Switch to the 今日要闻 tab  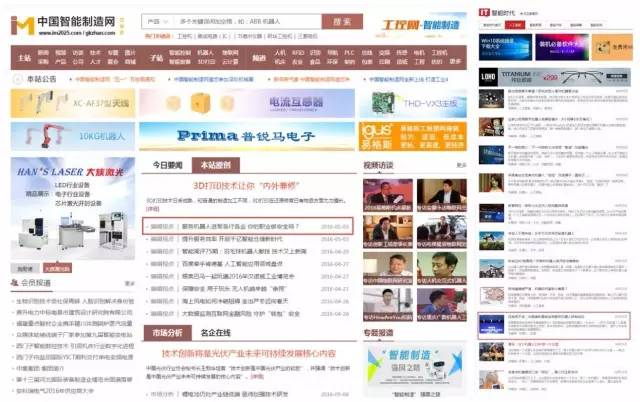point(167,164)
